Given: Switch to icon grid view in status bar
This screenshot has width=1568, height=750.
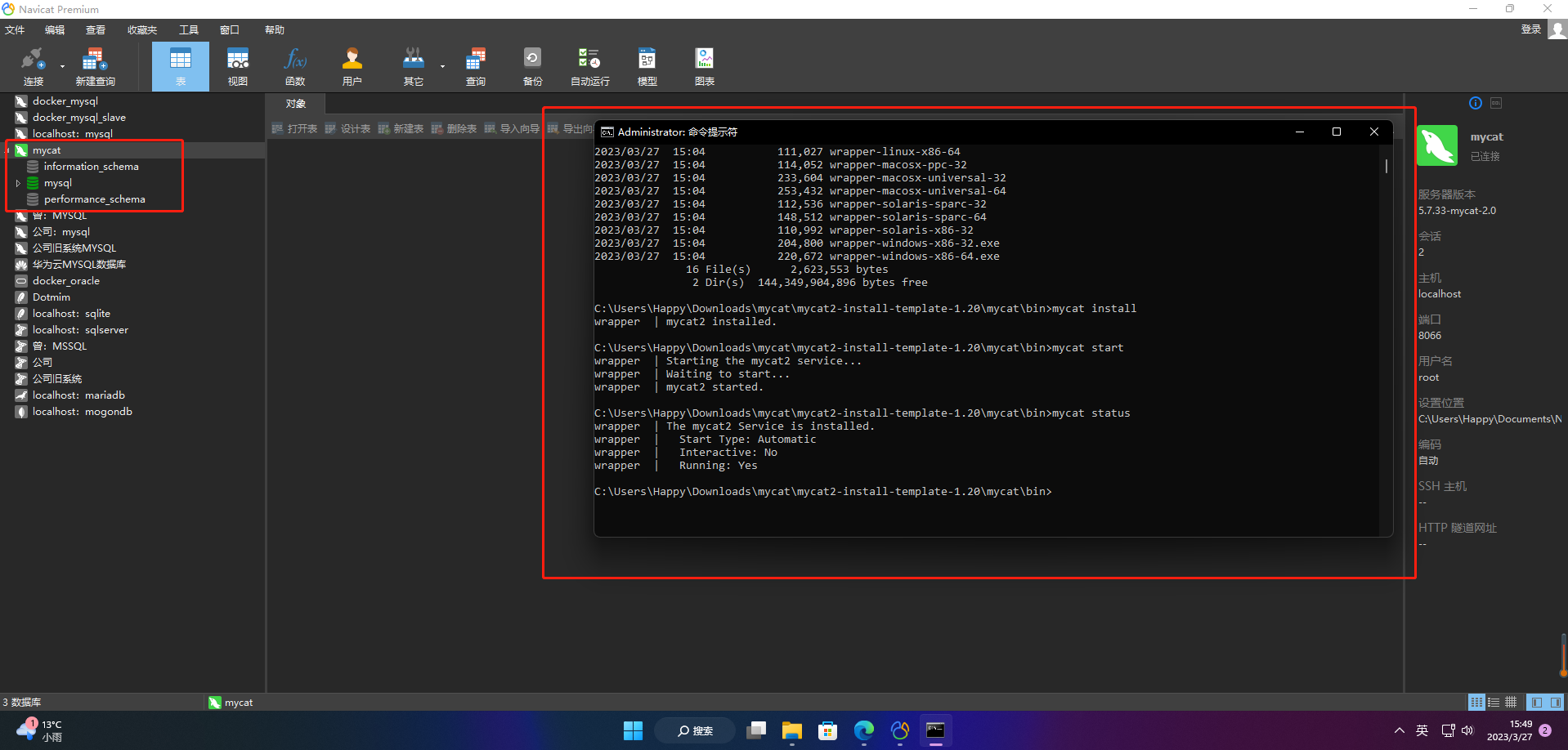Looking at the screenshot, I should pyautogui.click(x=1476, y=702).
